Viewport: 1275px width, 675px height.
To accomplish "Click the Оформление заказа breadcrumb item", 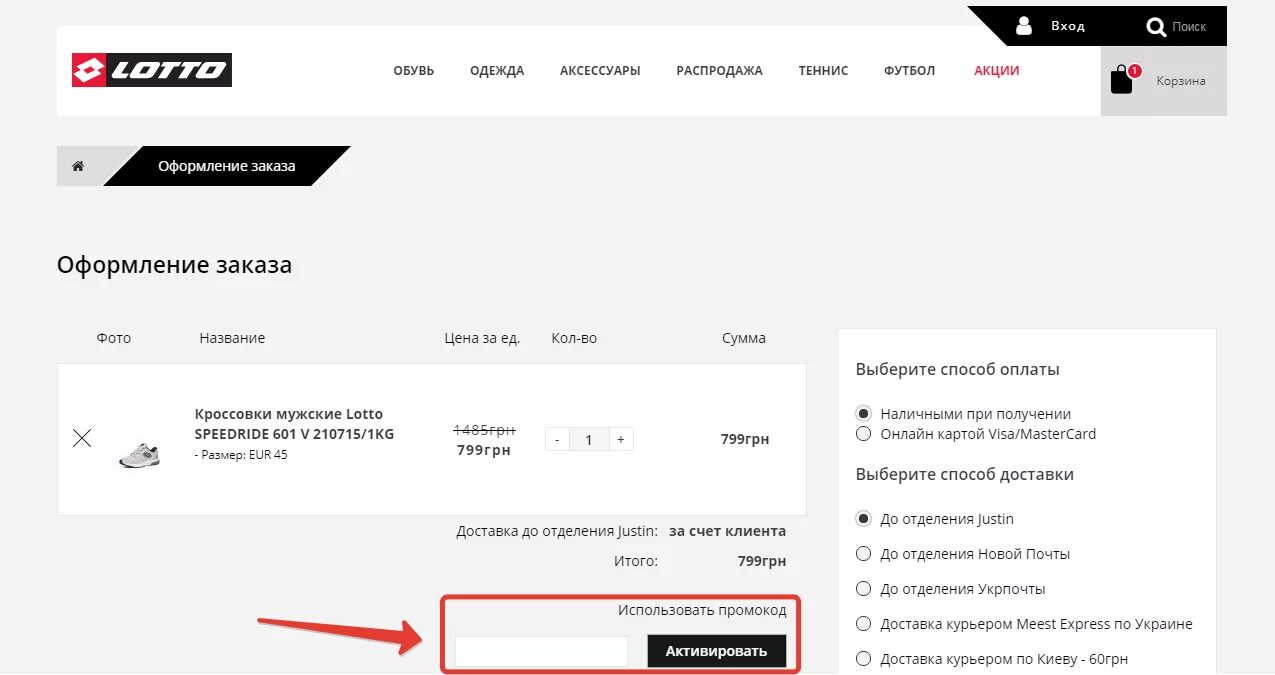I will (x=227, y=166).
